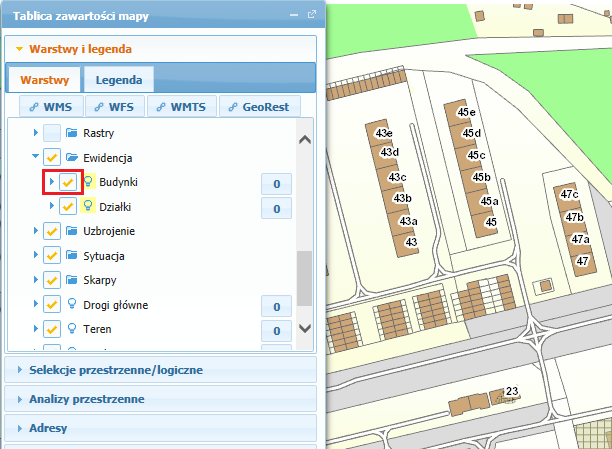Open the WFS service link
This screenshot has height=449, width=612.
(x=115, y=107)
